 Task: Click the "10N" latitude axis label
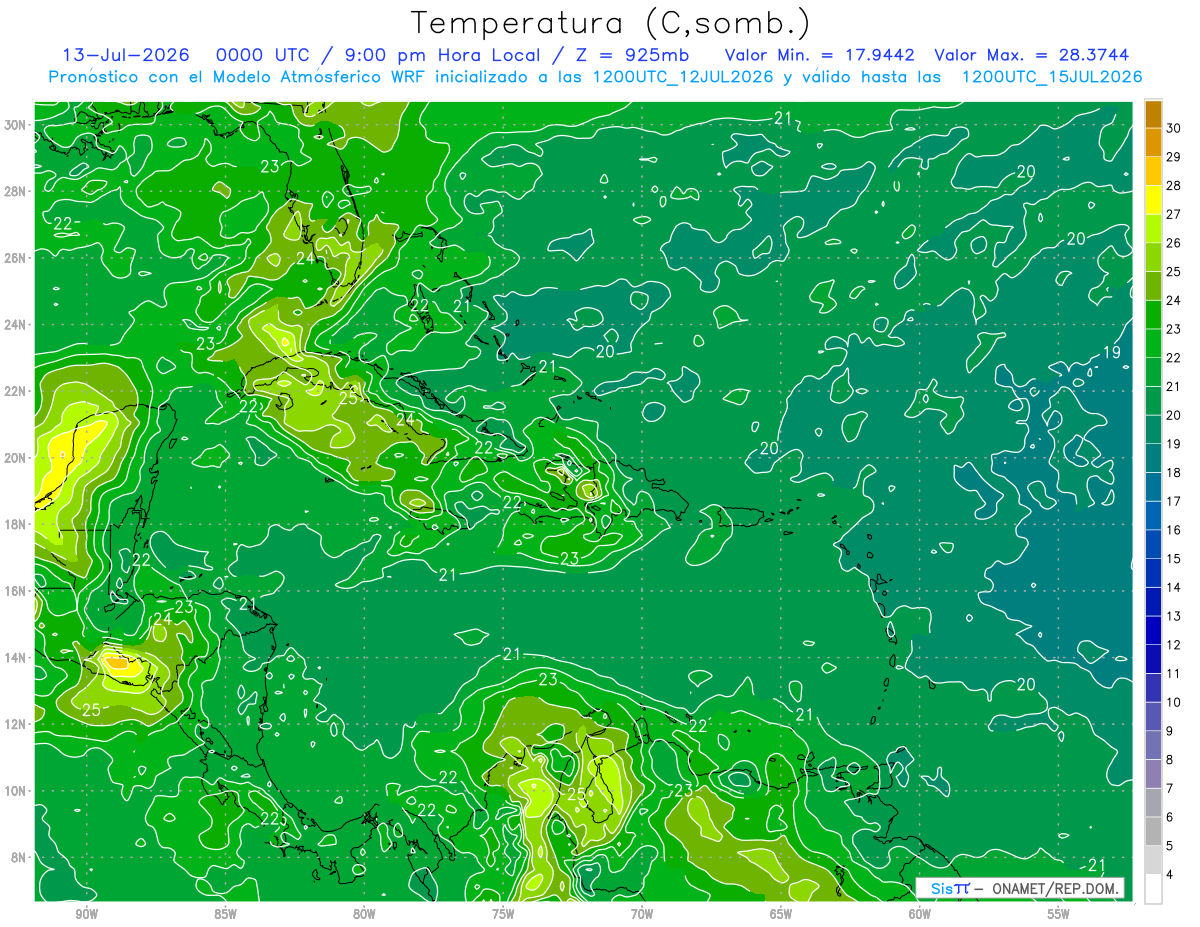click(16, 791)
